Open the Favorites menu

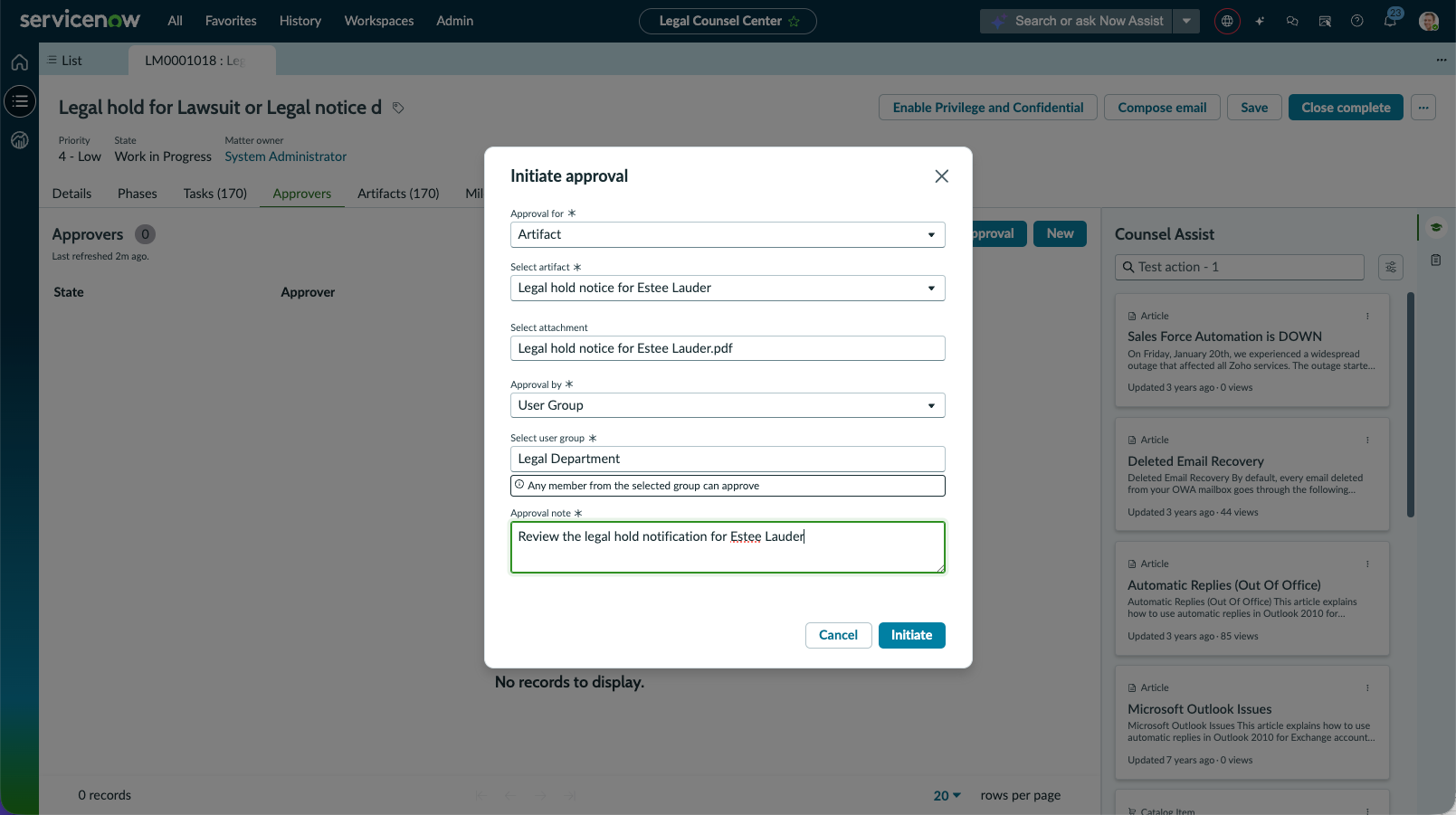pyautogui.click(x=231, y=21)
